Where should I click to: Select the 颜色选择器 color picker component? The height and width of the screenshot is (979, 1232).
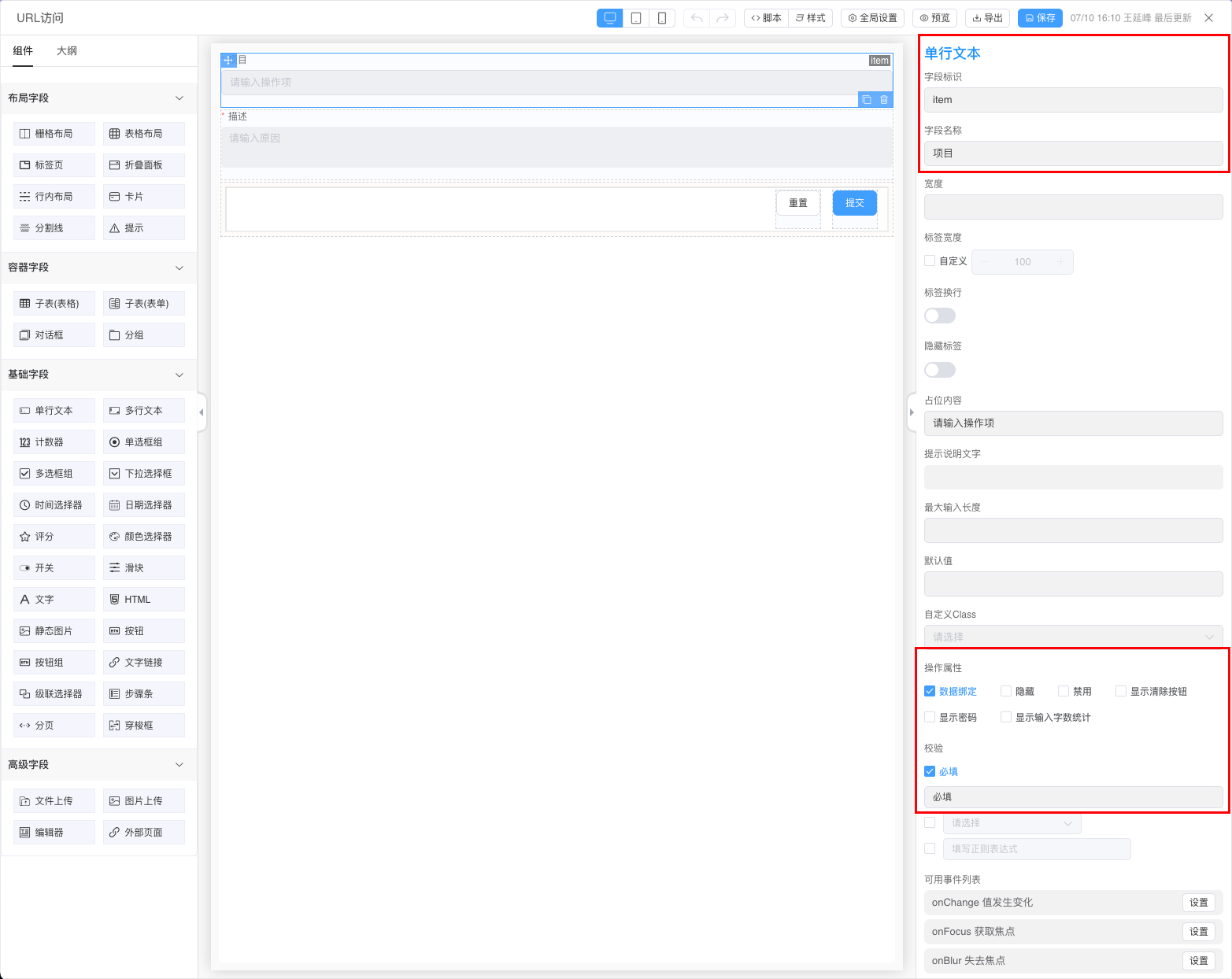point(144,537)
